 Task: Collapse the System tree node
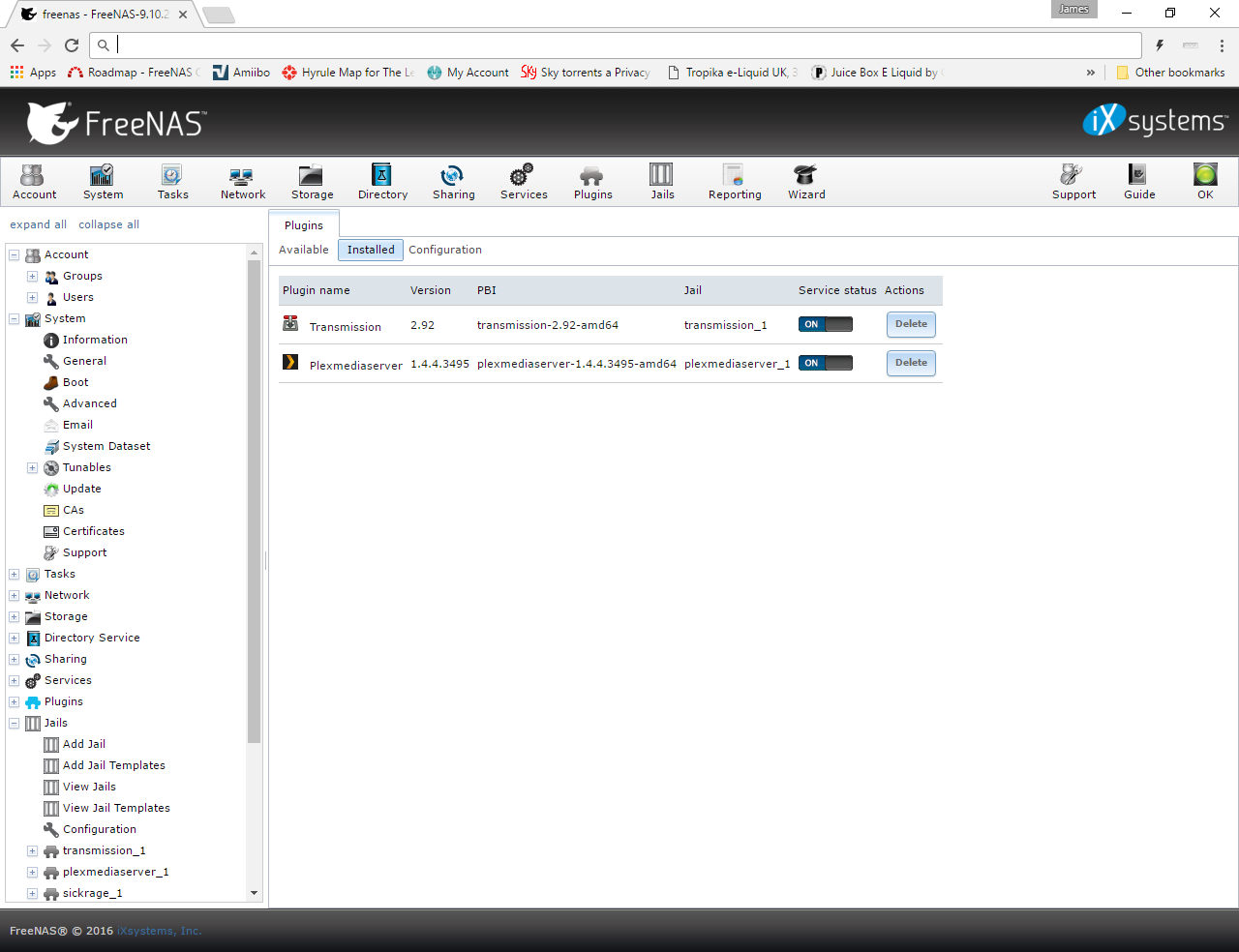15,319
